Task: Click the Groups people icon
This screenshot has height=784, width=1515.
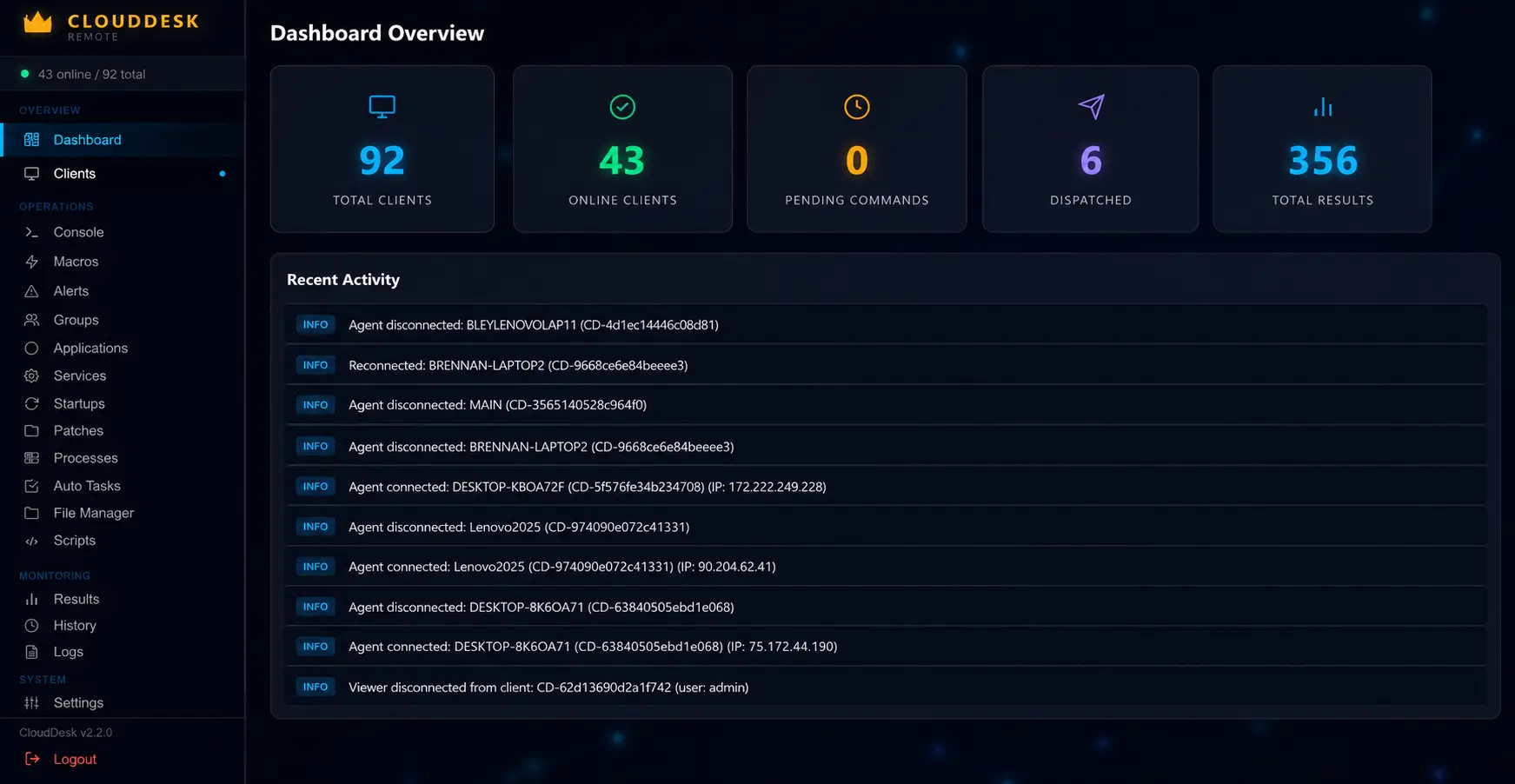Action: pos(32,320)
